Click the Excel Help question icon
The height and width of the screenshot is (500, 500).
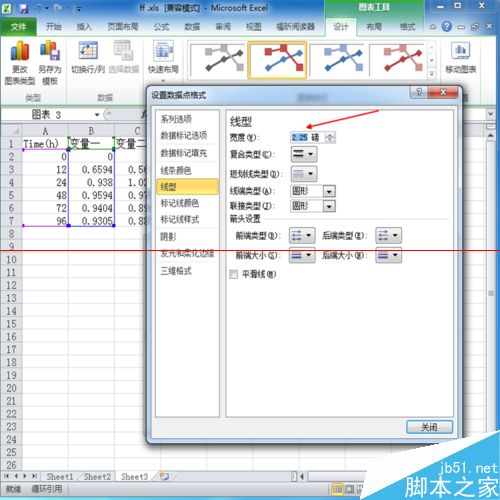pyautogui.click(x=446, y=26)
